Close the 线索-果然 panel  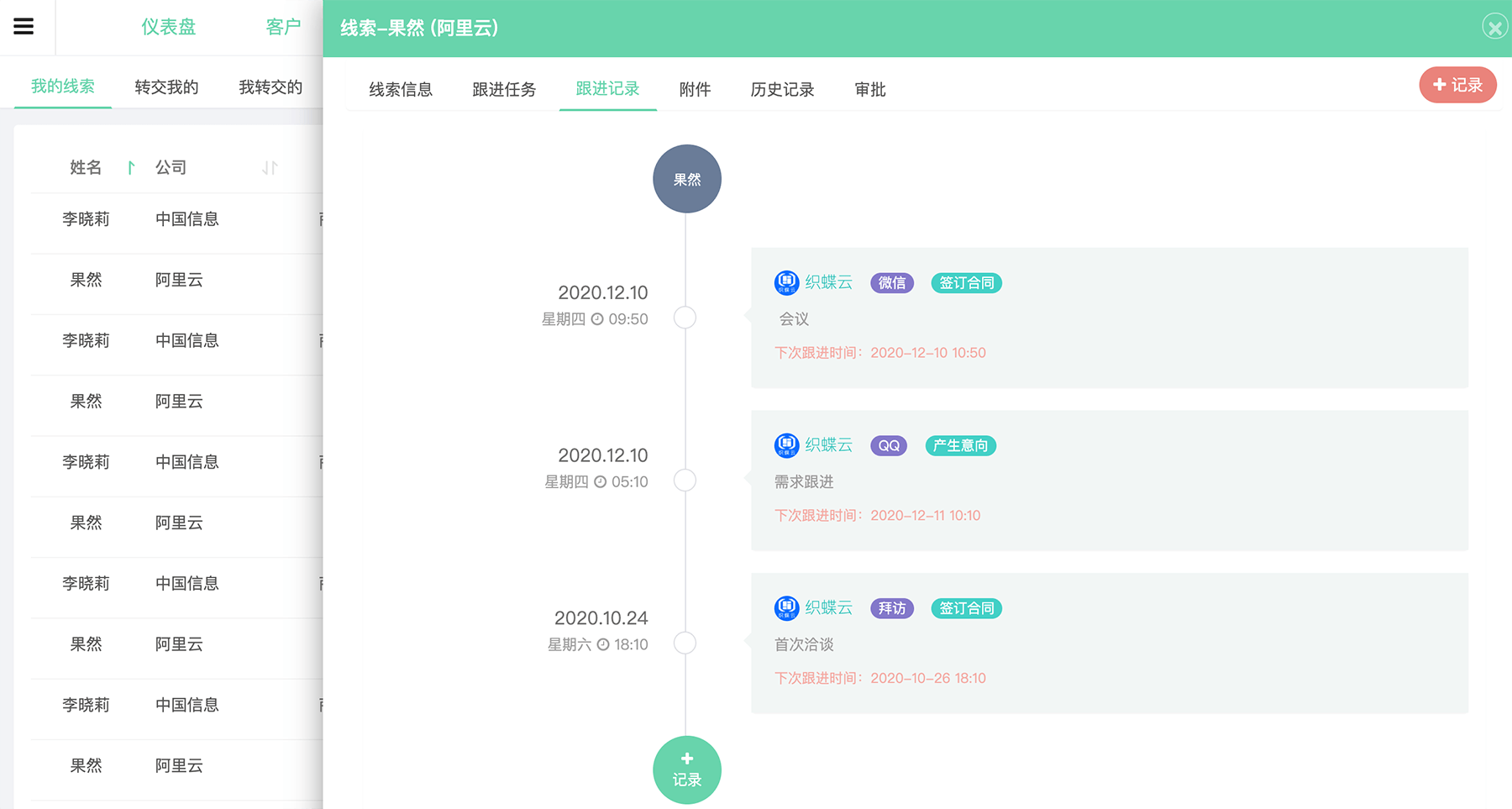coord(1494,27)
